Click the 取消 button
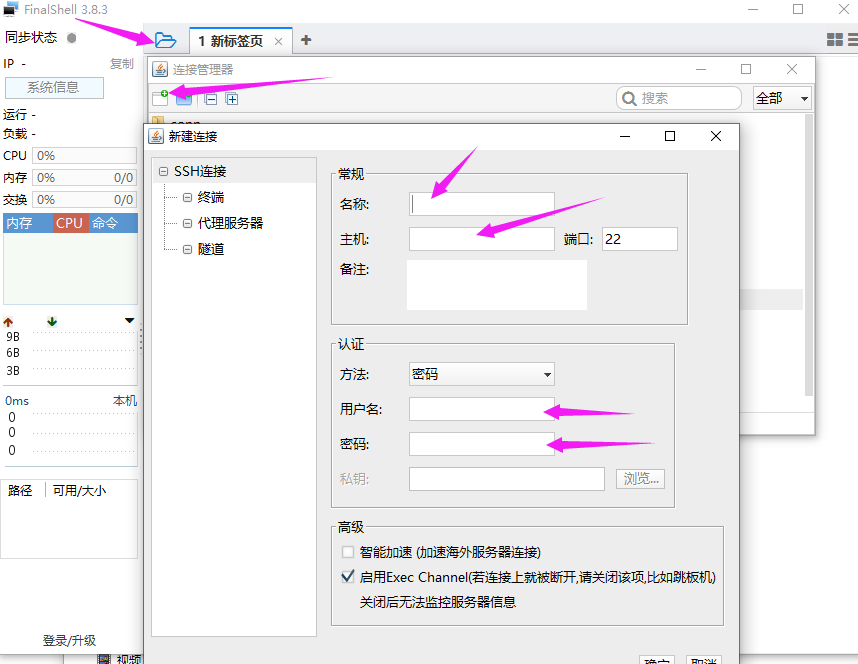The height and width of the screenshot is (664, 858). (704, 660)
